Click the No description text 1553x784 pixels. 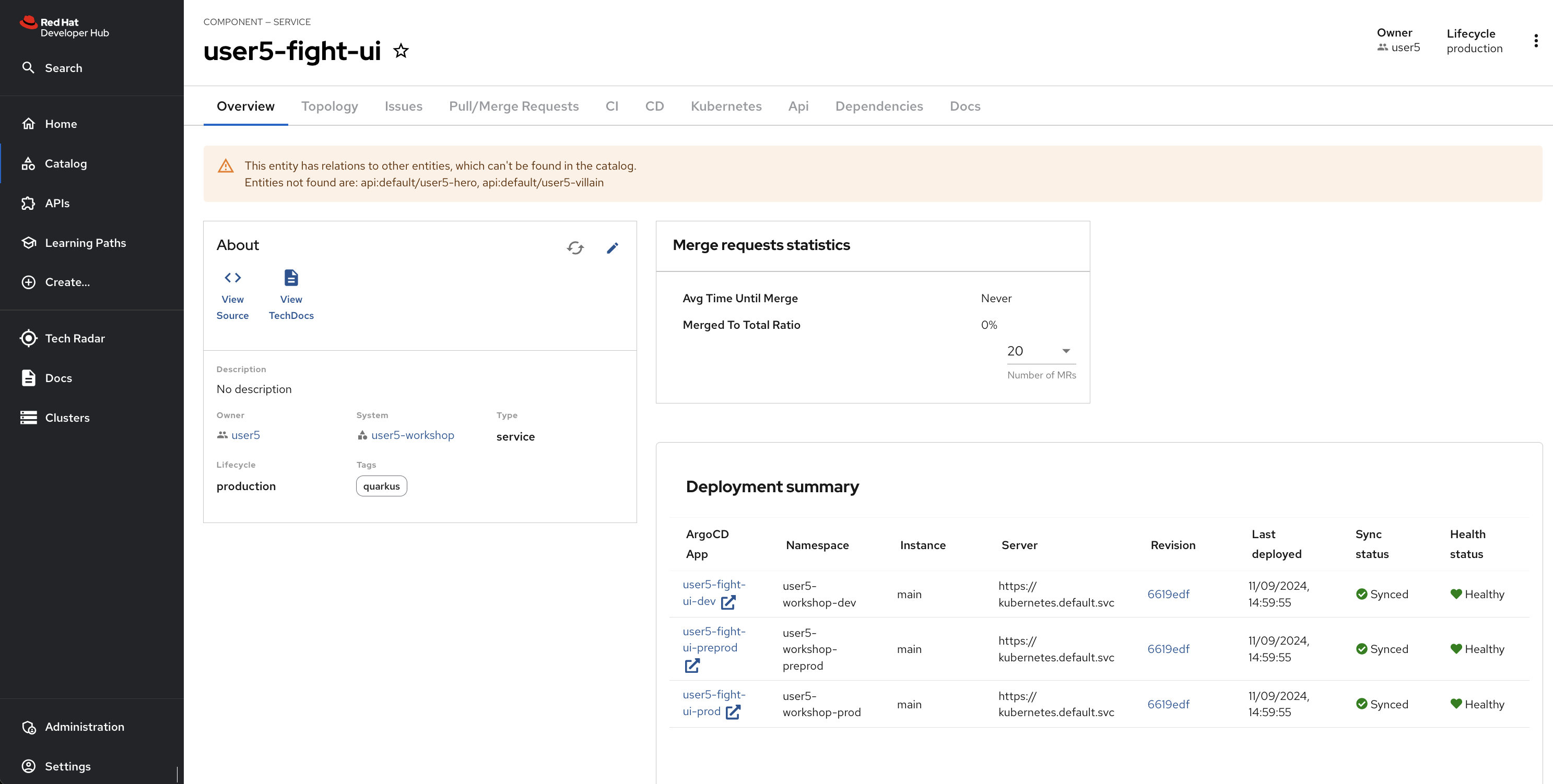[254, 389]
